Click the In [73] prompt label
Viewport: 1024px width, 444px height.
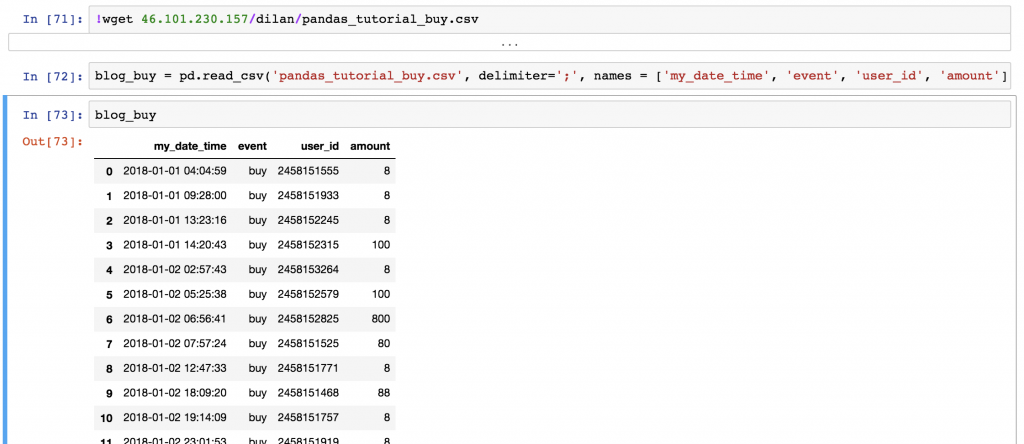coord(52,115)
